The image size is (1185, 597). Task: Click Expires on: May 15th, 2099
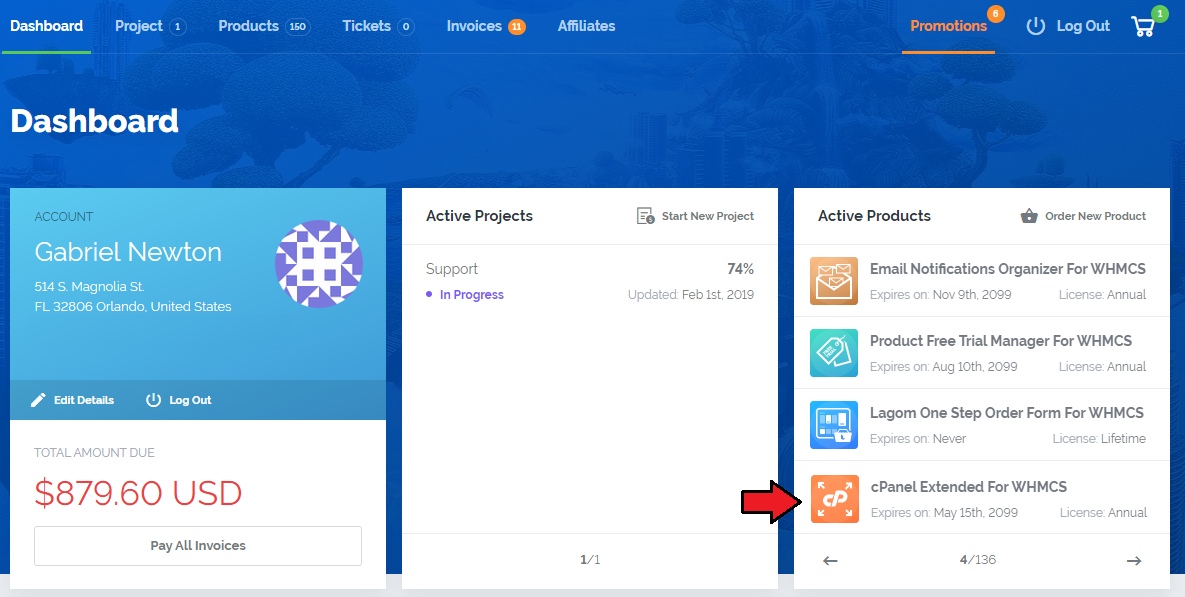945,512
